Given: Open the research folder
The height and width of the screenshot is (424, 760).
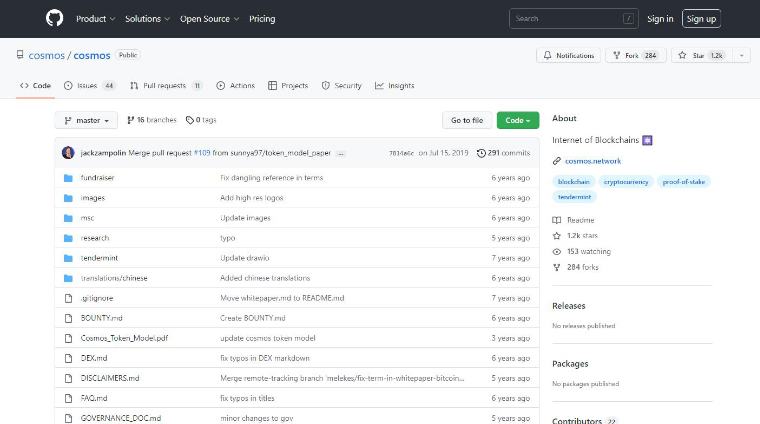Looking at the screenshot, I should point(95,238).
